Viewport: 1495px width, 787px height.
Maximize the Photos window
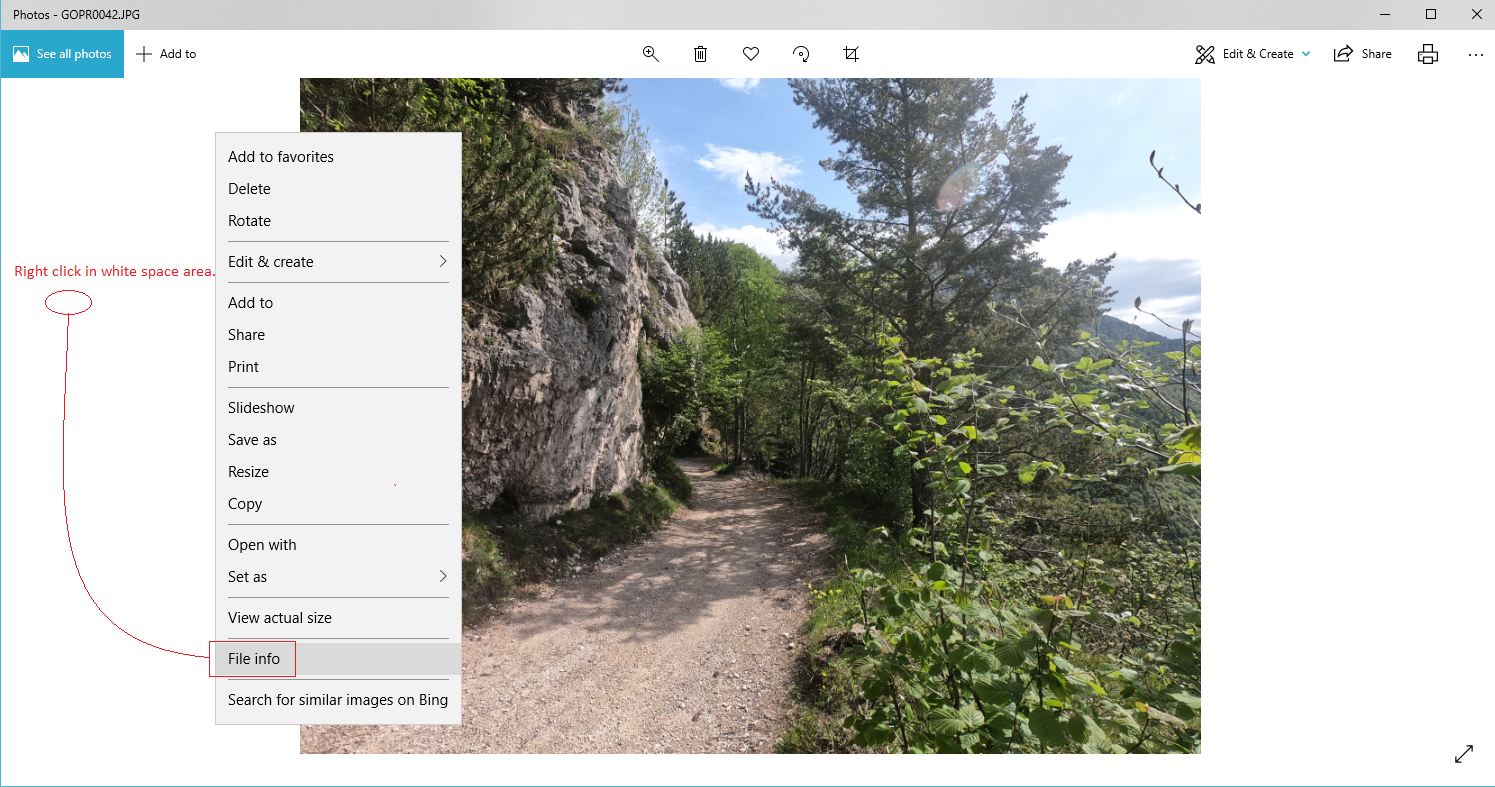pos(1431,14)
